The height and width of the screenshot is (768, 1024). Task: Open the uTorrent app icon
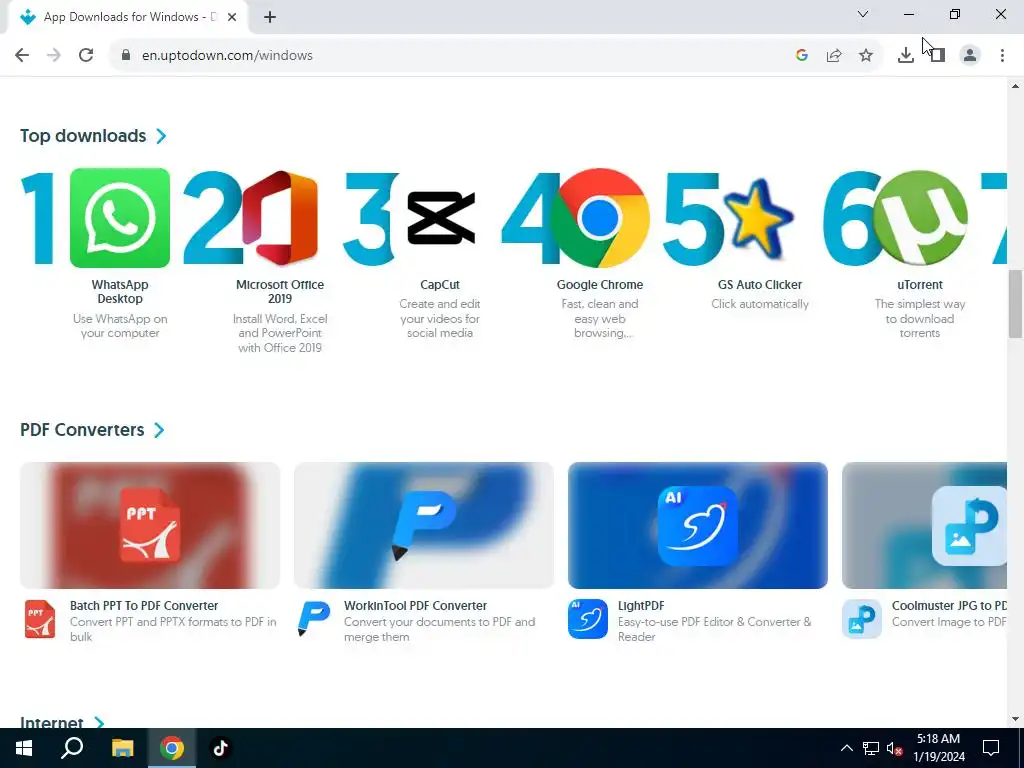coord(920,217)
